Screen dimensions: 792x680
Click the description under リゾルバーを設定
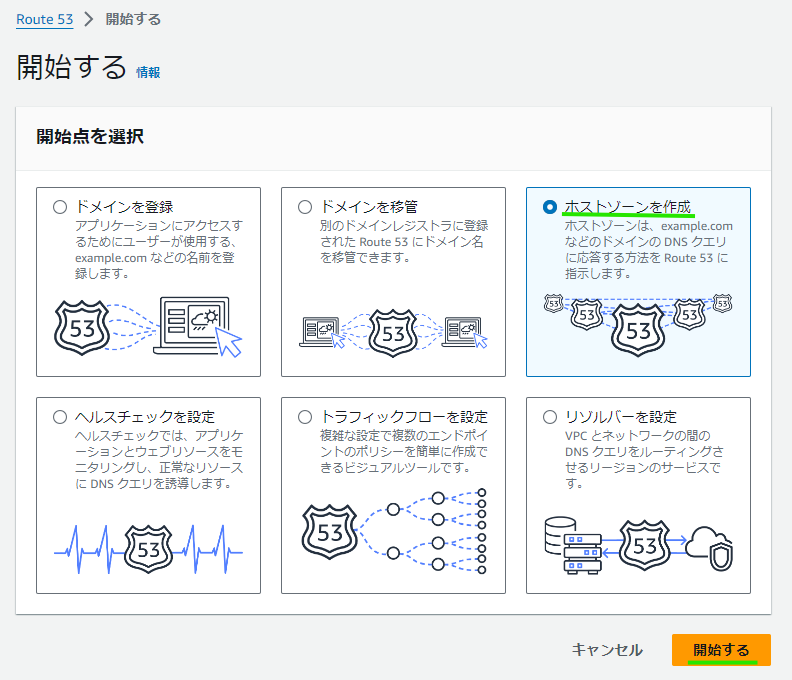[644, 459]
